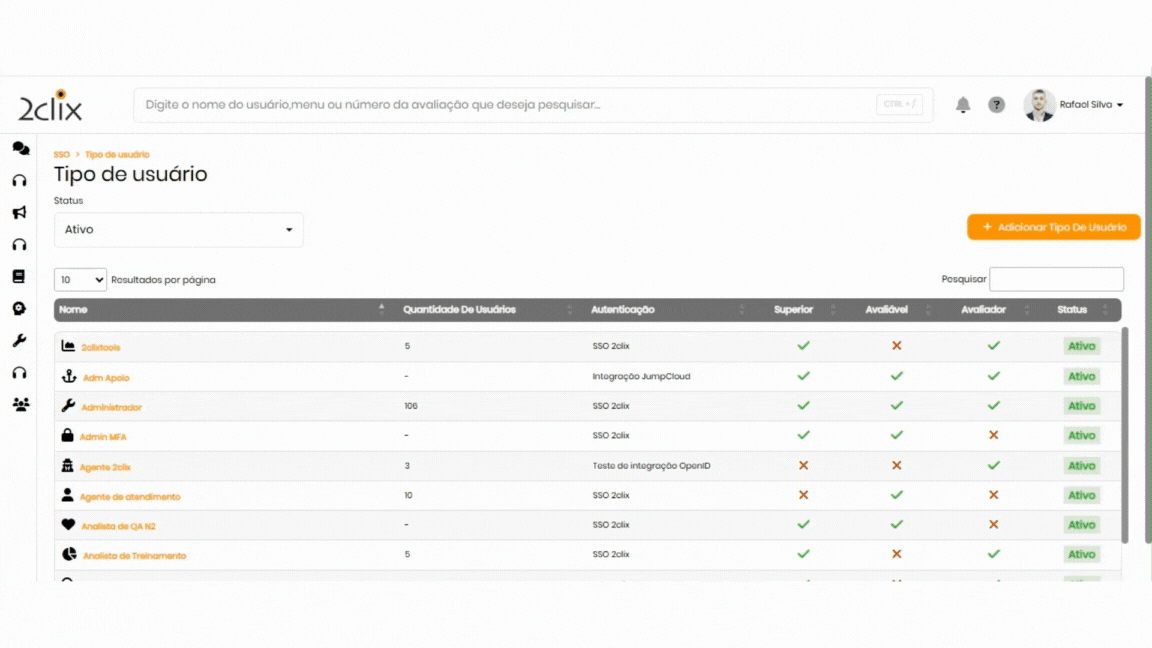Click the Ativo status badge for Administrador
This screenshot has width=1152, height=648.
coord(1081,406)
